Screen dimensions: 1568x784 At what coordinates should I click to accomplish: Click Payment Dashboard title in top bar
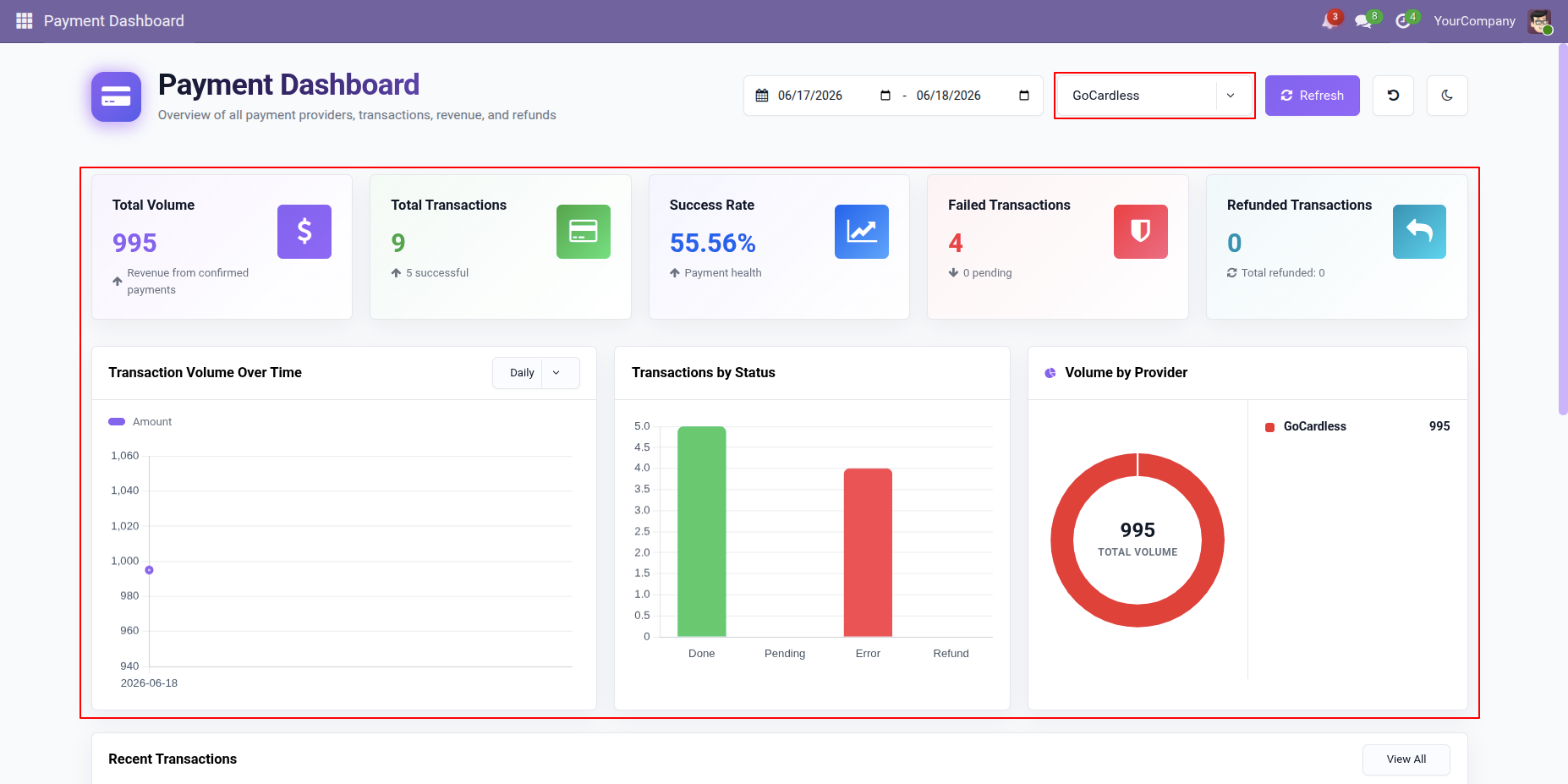tap(114, 21)
